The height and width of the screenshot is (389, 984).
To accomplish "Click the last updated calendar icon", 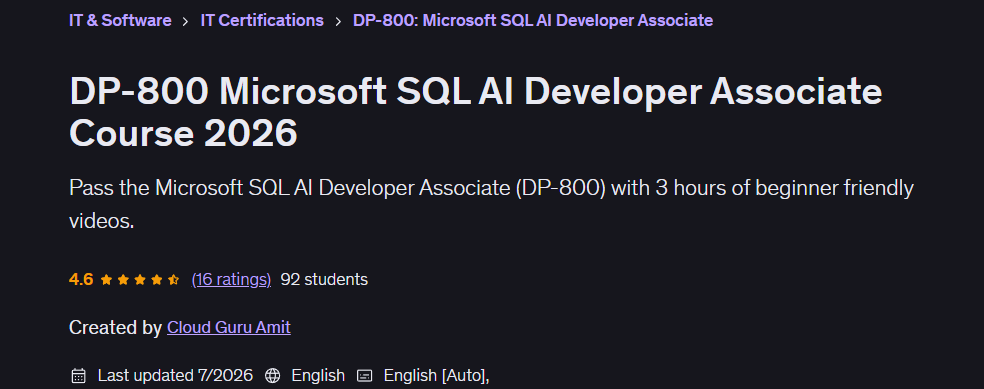I will click(78, 375).
